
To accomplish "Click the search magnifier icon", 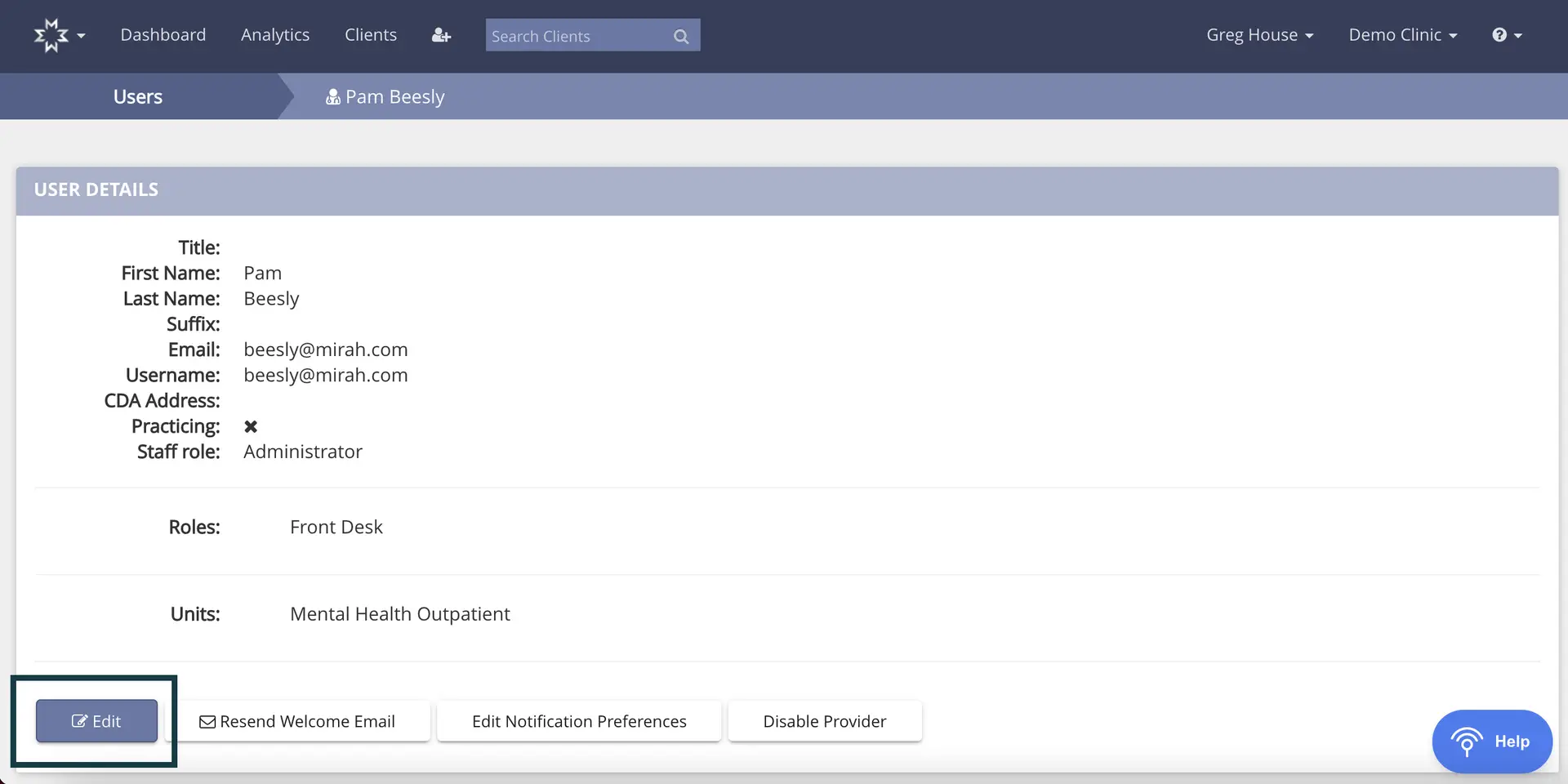I will pos(680,36).
